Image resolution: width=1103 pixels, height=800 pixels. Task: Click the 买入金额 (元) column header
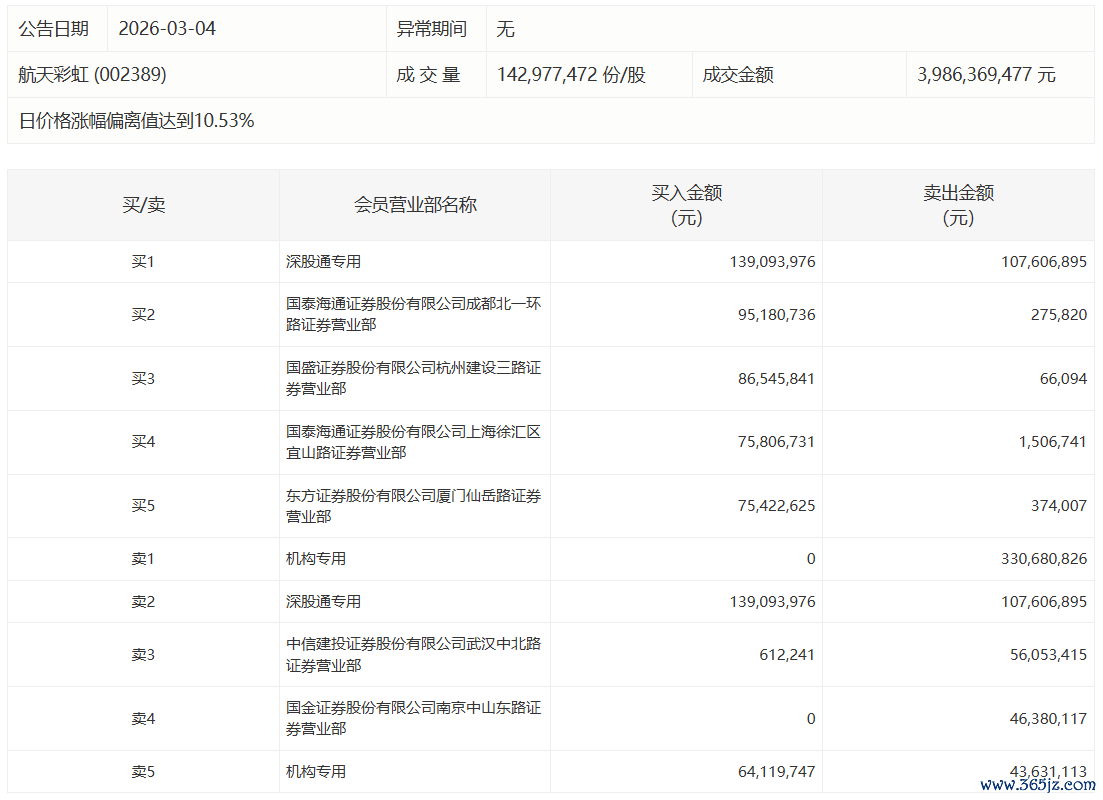687,205
